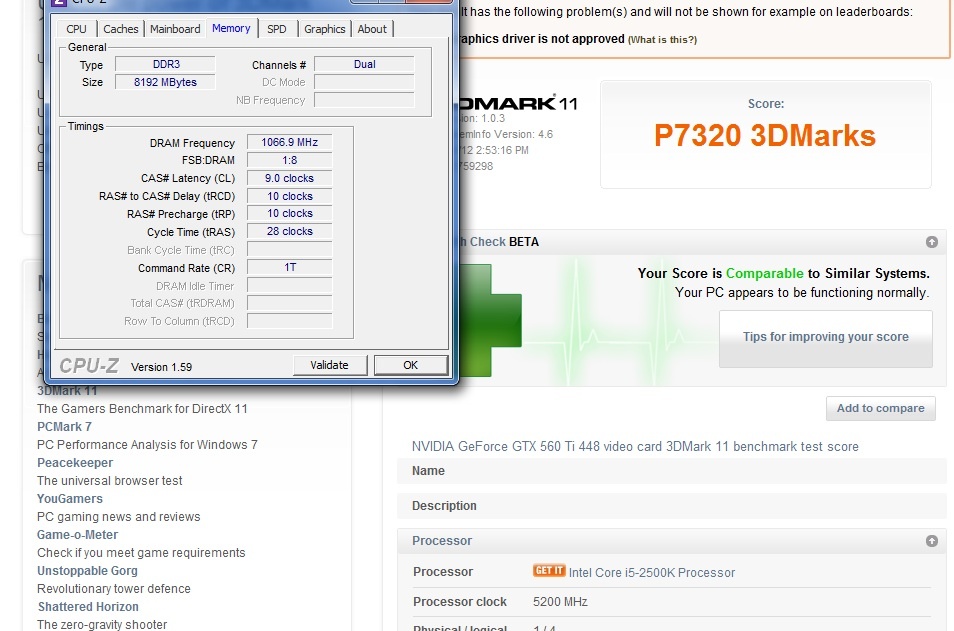Open the YouGamers link
954x631 pixels.
[x=70, y=498]
